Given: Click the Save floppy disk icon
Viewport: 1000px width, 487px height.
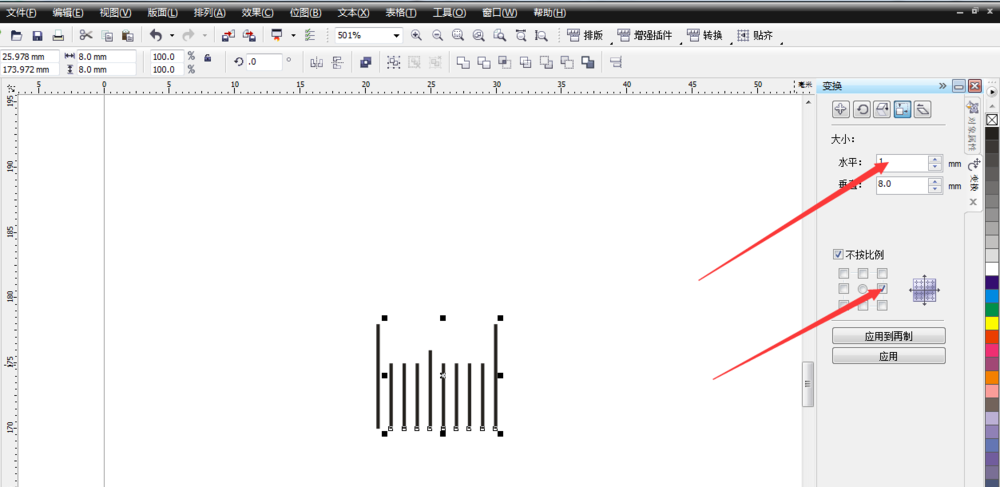Looking at the screenshot, I should click(37, 36).
